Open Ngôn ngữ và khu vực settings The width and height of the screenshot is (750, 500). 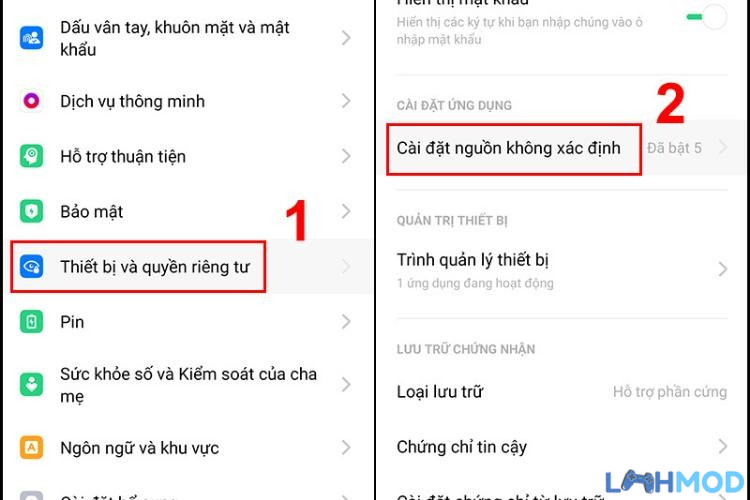click(x=187, y=448)
